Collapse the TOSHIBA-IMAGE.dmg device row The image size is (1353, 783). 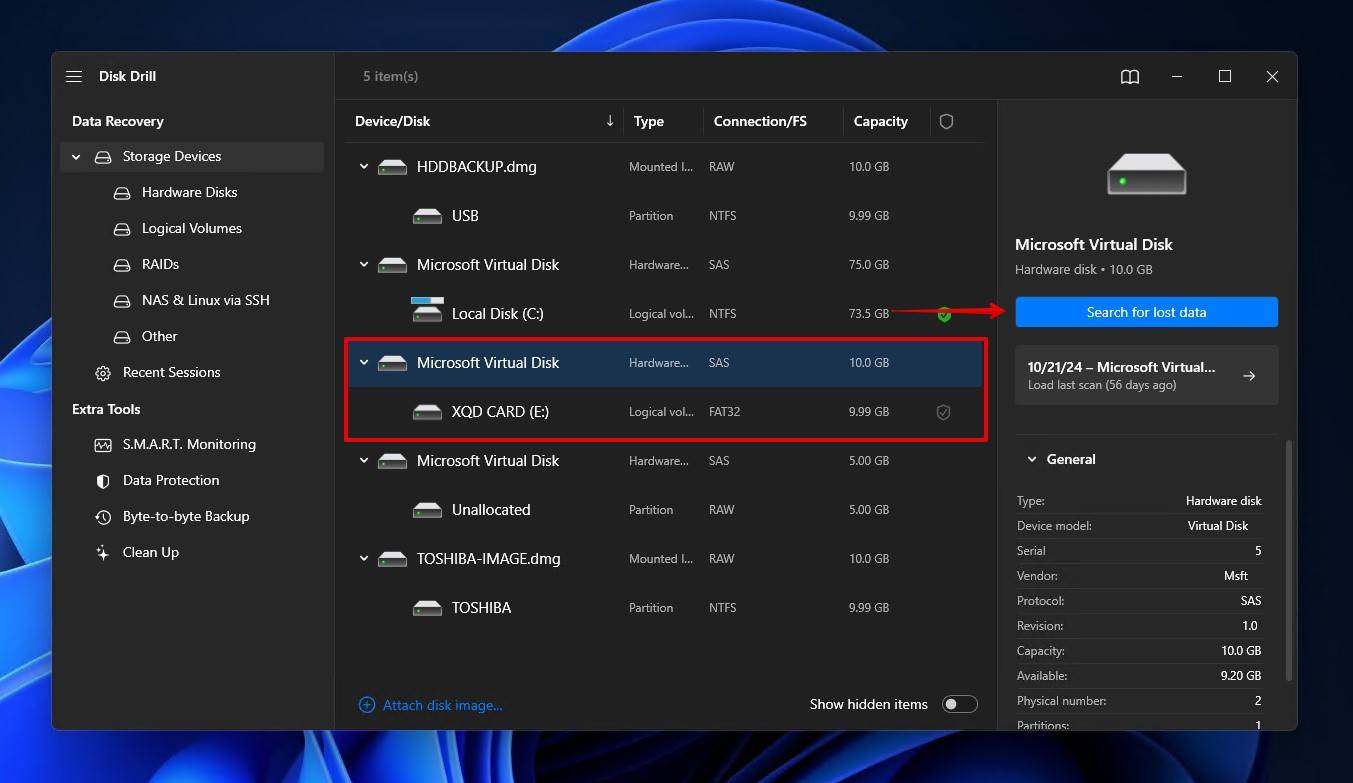pos(364,559)
